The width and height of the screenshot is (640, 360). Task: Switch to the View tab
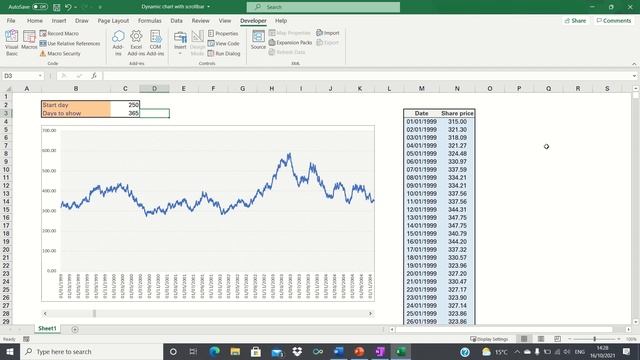[224, 20]
